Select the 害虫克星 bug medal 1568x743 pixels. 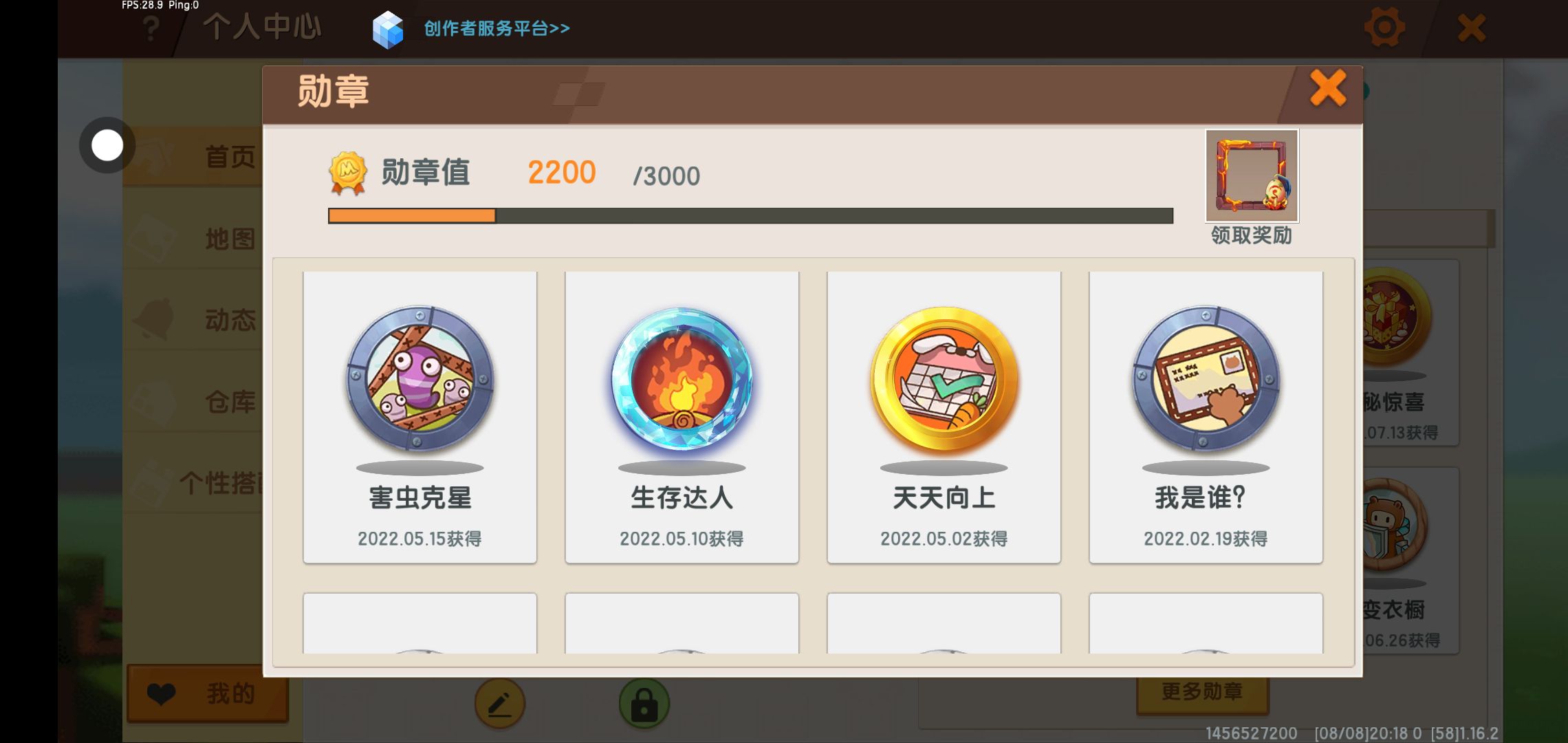click(x=420, y=417)
